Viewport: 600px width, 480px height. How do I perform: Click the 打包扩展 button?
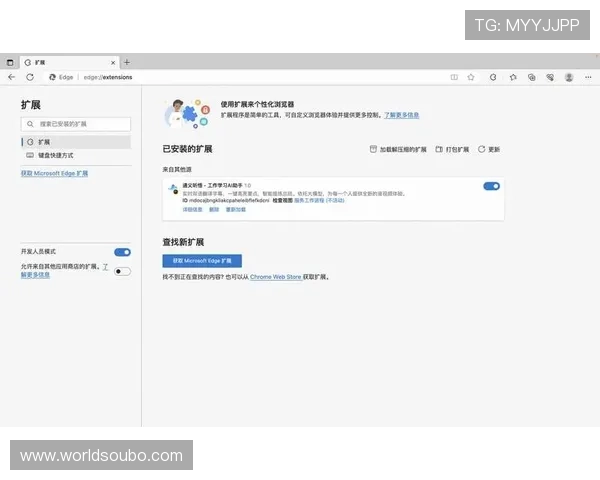(x=452, y=149)
